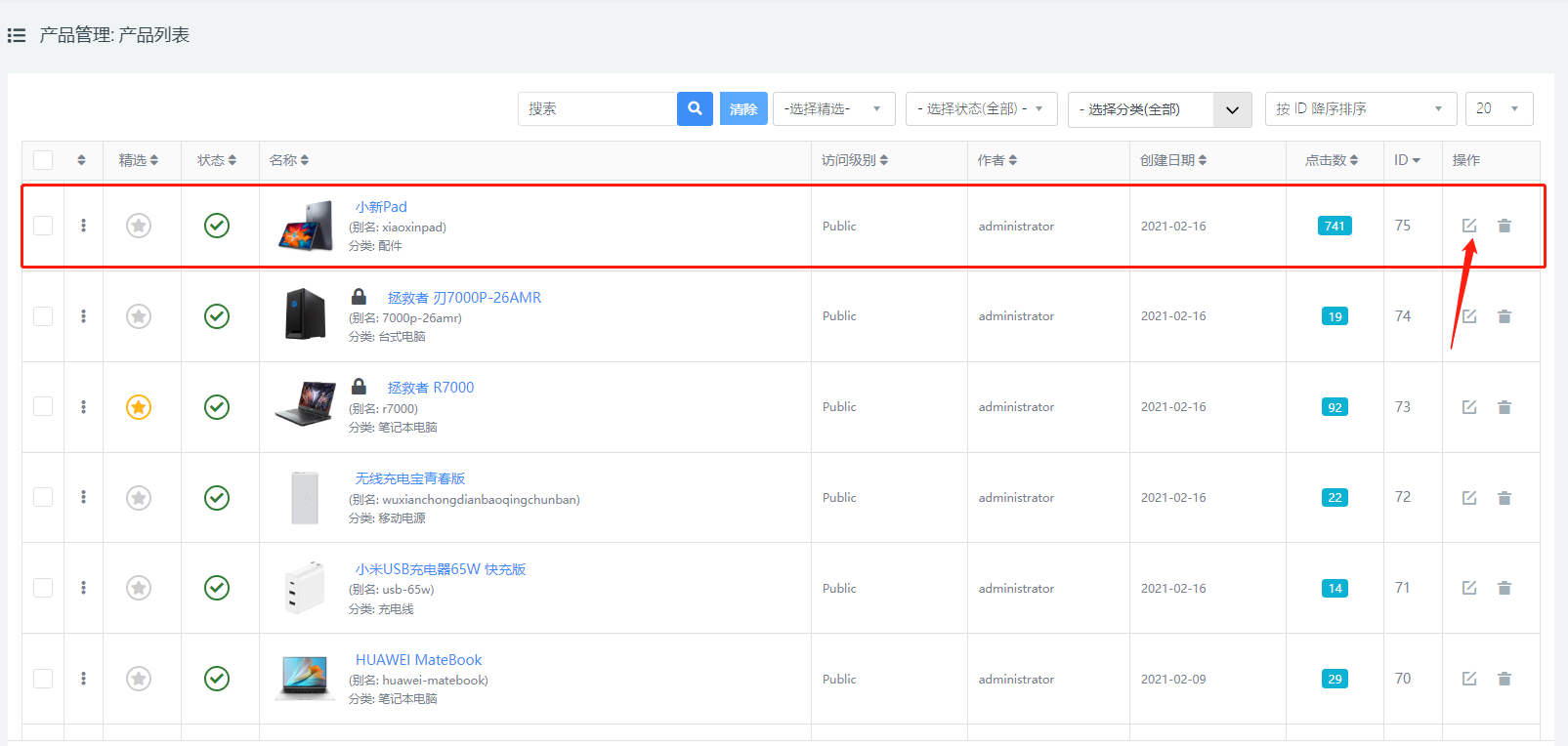Open the 选择精选 filter dropdown
Image resolution: width=1568 pixels, height=746 pixels.
(834, 108)
